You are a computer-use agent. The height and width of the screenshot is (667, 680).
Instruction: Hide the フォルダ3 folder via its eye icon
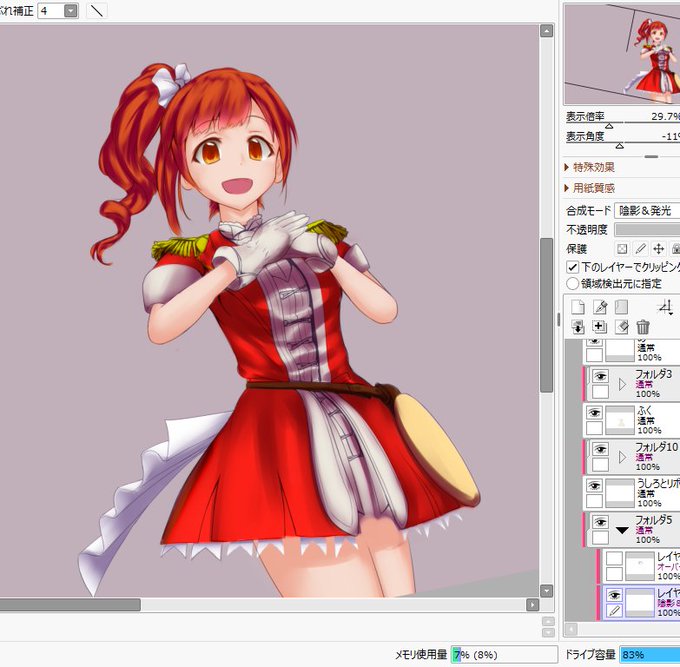pyautogui.click(x=600, y=376)
